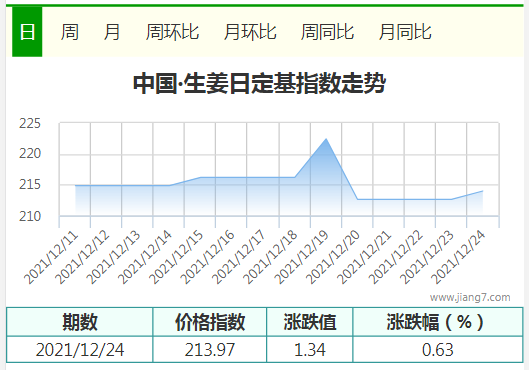Switch to the 周 weekly tab
529x370 pixels.
click(70, 32)
